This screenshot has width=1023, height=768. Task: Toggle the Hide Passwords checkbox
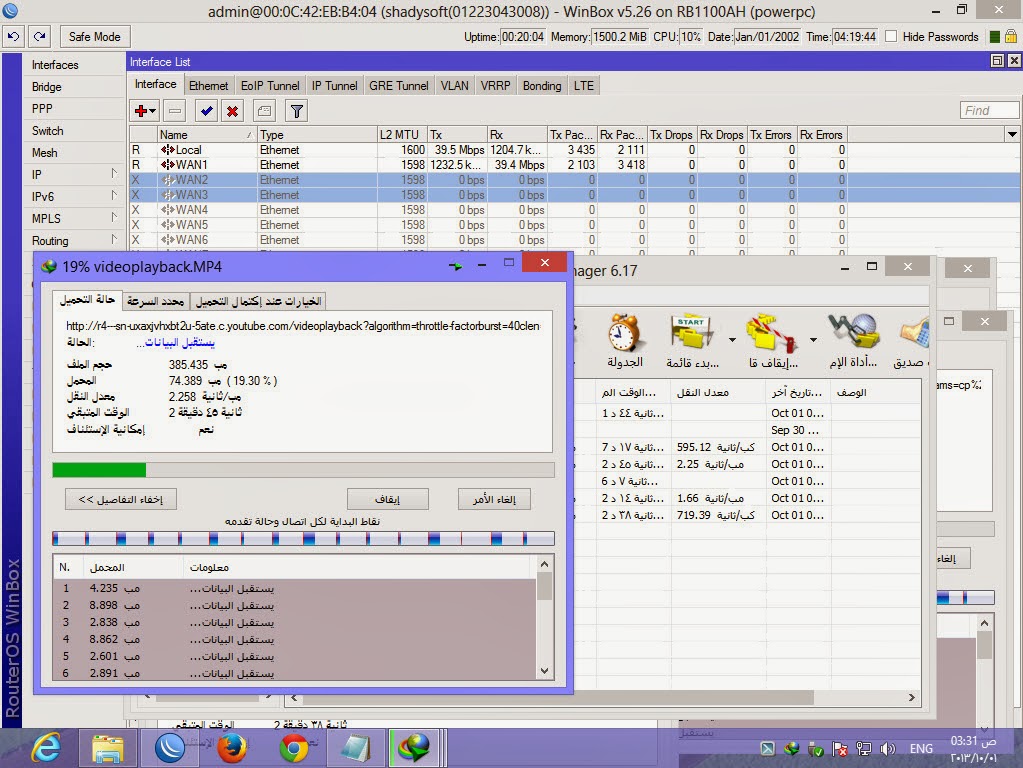point(891,37)
